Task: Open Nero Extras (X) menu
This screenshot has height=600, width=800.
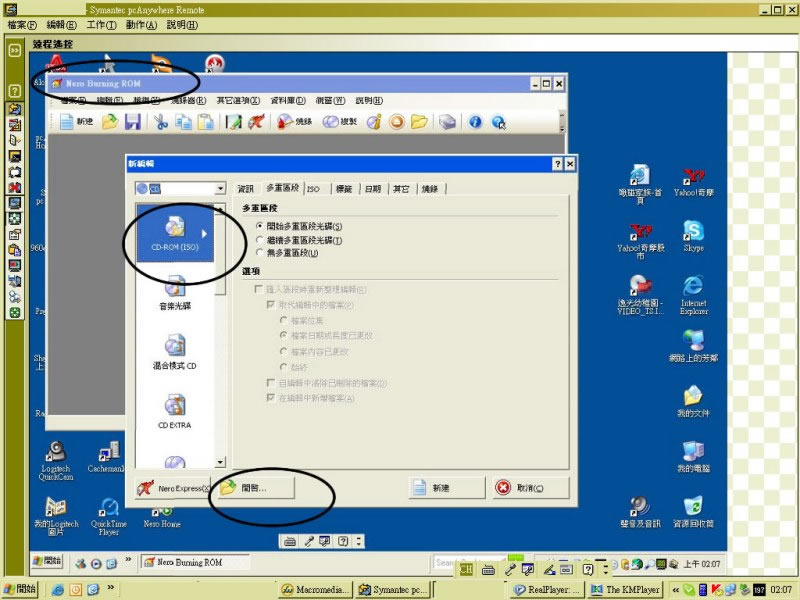Action: (238, 101)
